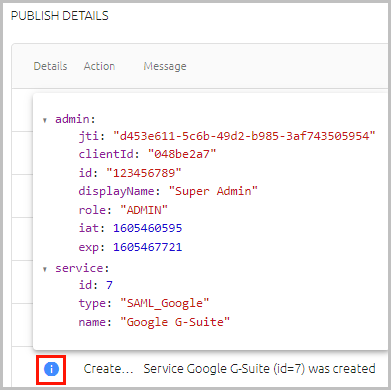Click the PUBLISH DETAILS heading
Screen dimensions: 391x390
pyautogui.click(x=60, y=16)
